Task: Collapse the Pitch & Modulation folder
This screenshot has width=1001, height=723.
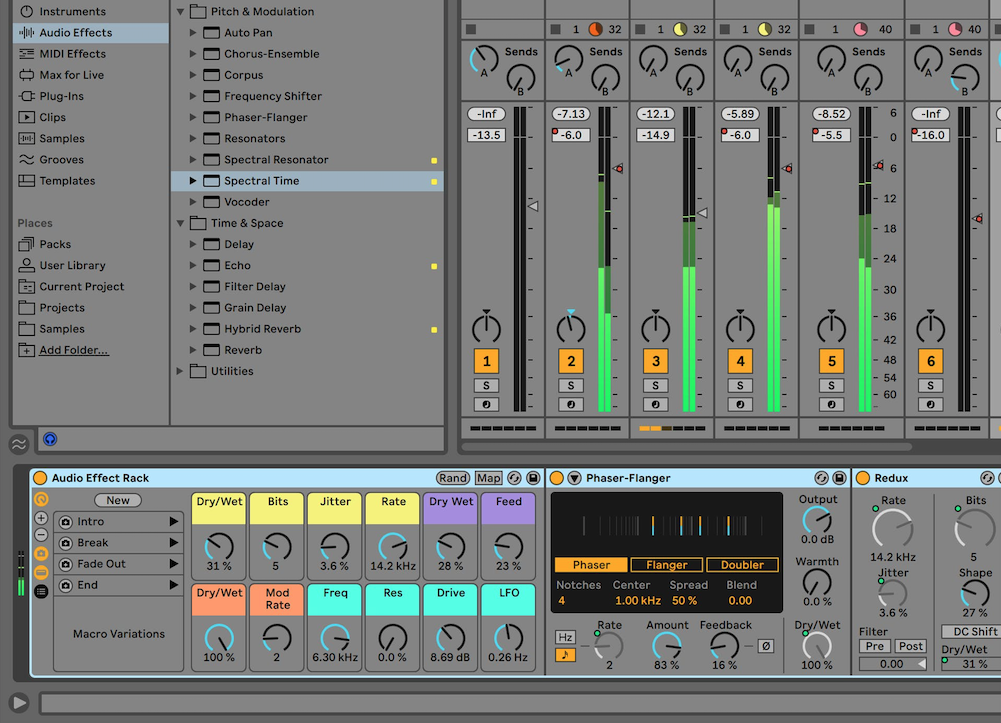Action: pos(181,12)
